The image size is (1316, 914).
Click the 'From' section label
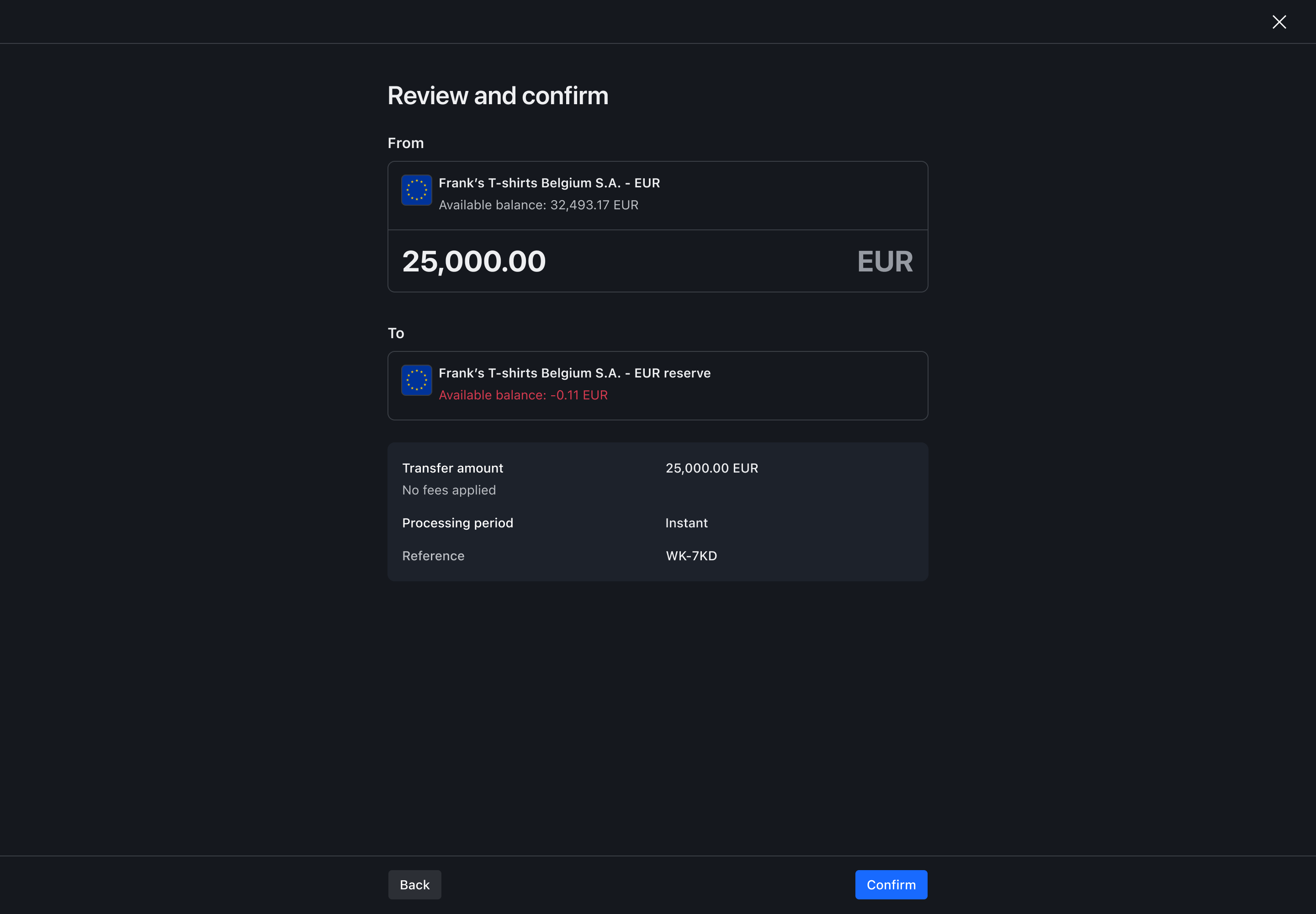tap(405, 143)
